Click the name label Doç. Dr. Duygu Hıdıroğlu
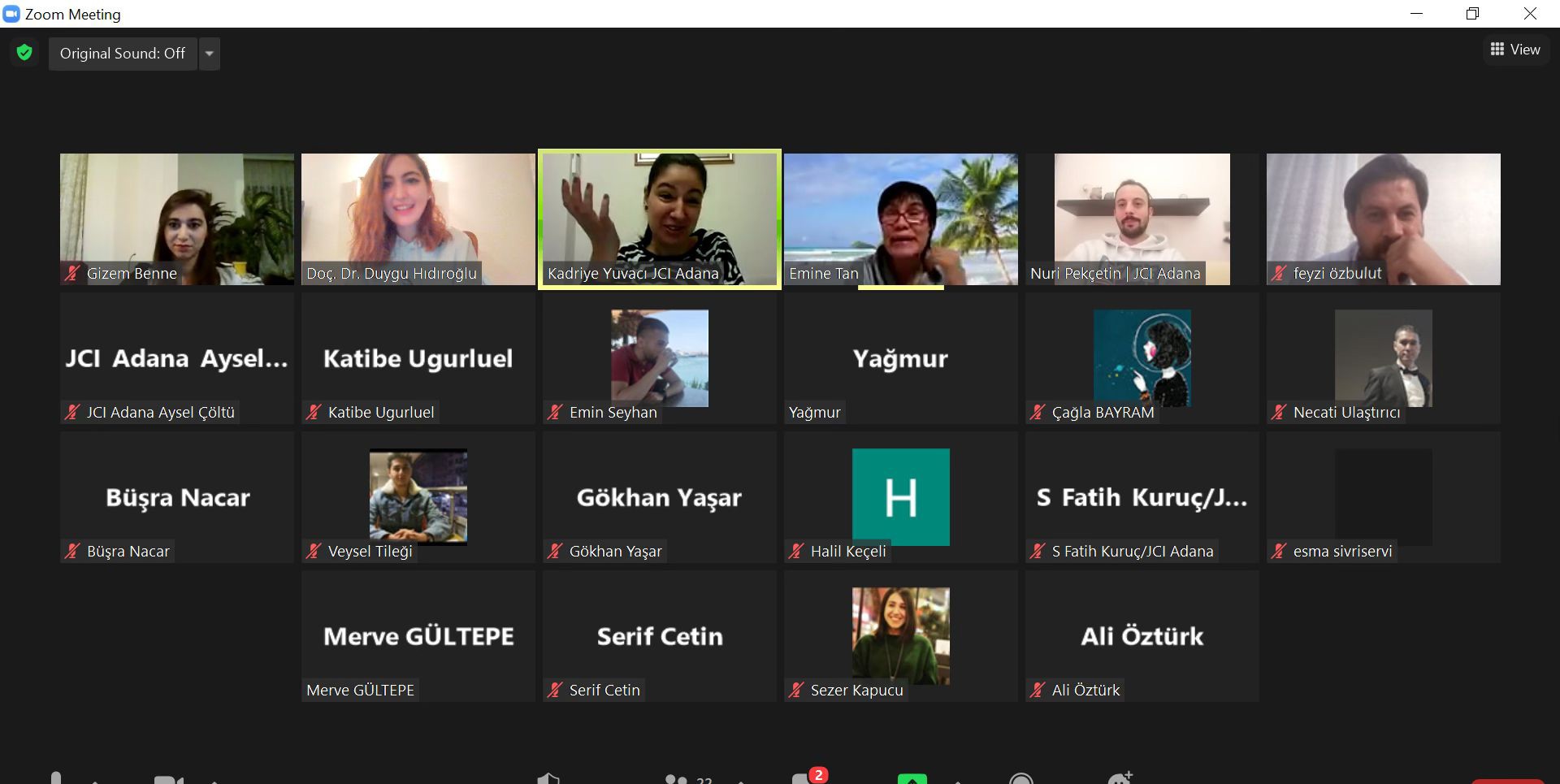 pyautogui.click(x=392, y=274)
